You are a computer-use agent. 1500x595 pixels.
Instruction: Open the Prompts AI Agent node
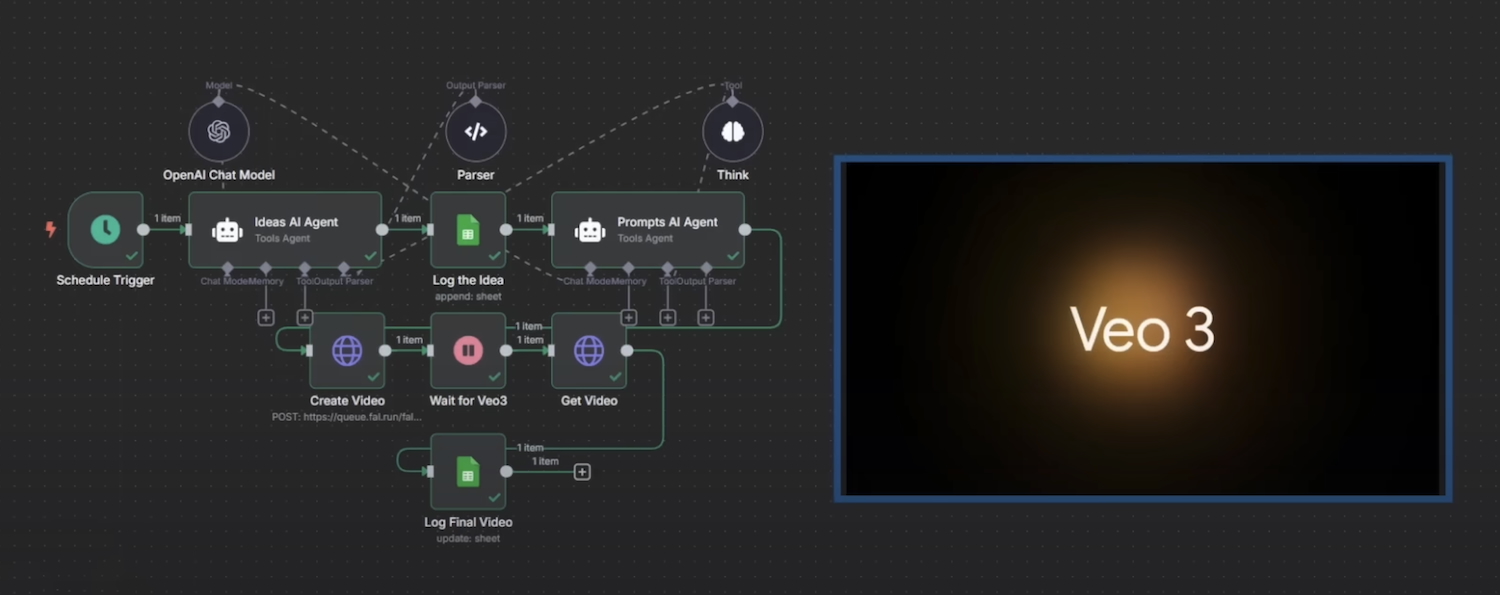[648, 230]
